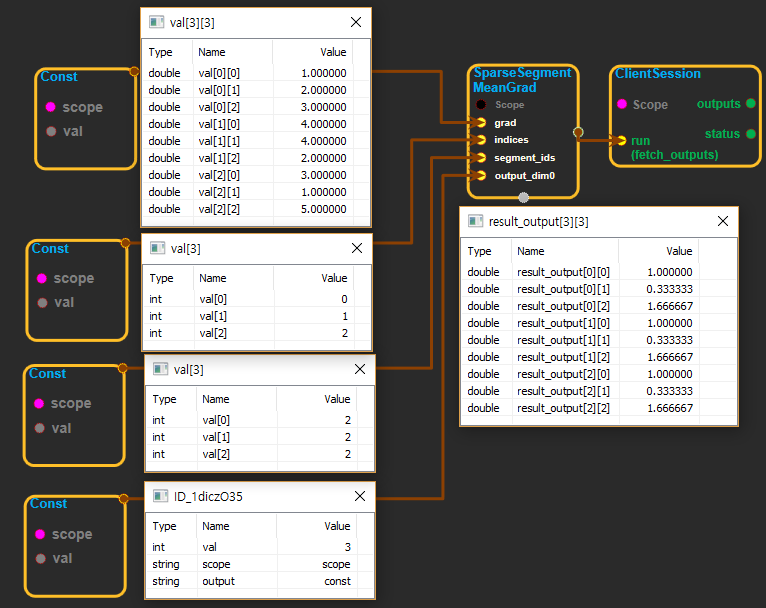
Task: Click the bottom Const node's val port
Action: coord(38,559)
